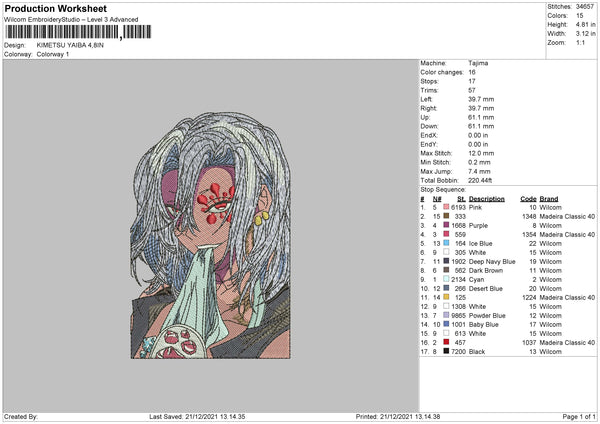
Task: Pick the Cyan thread swatch 2134
Action: (x=446, y=279)
